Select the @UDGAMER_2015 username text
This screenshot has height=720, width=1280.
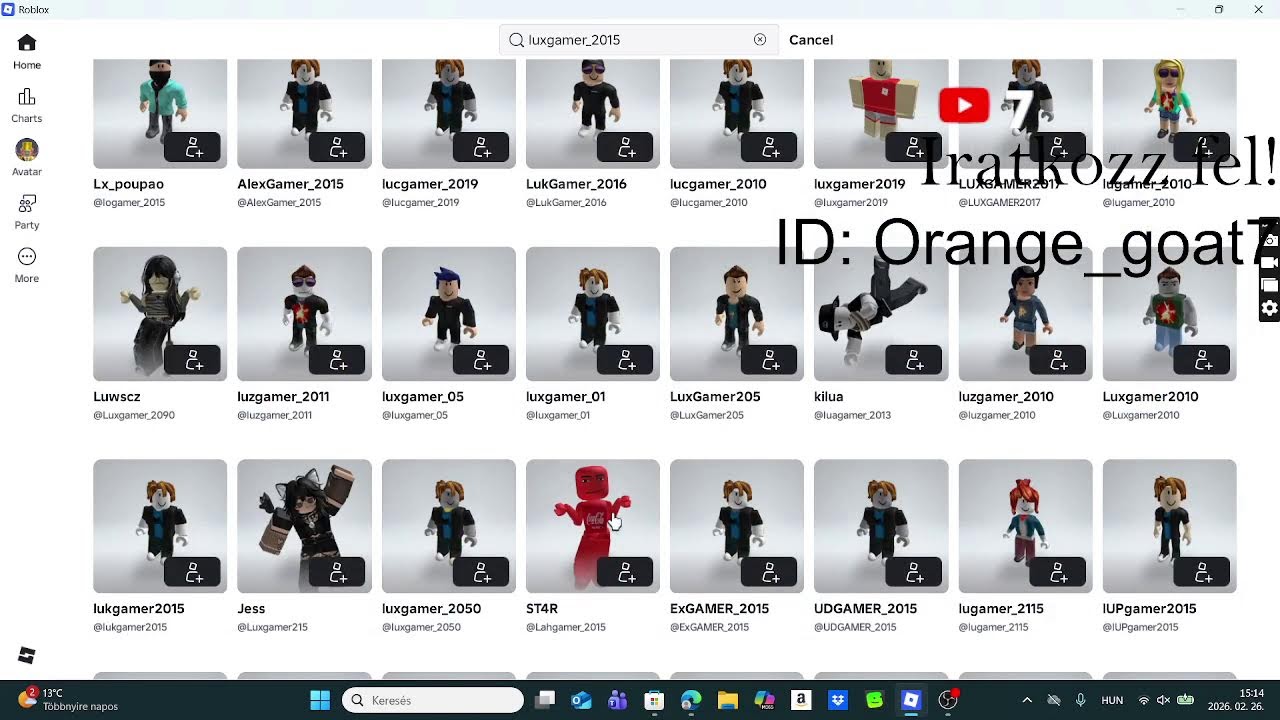(855, 627)
